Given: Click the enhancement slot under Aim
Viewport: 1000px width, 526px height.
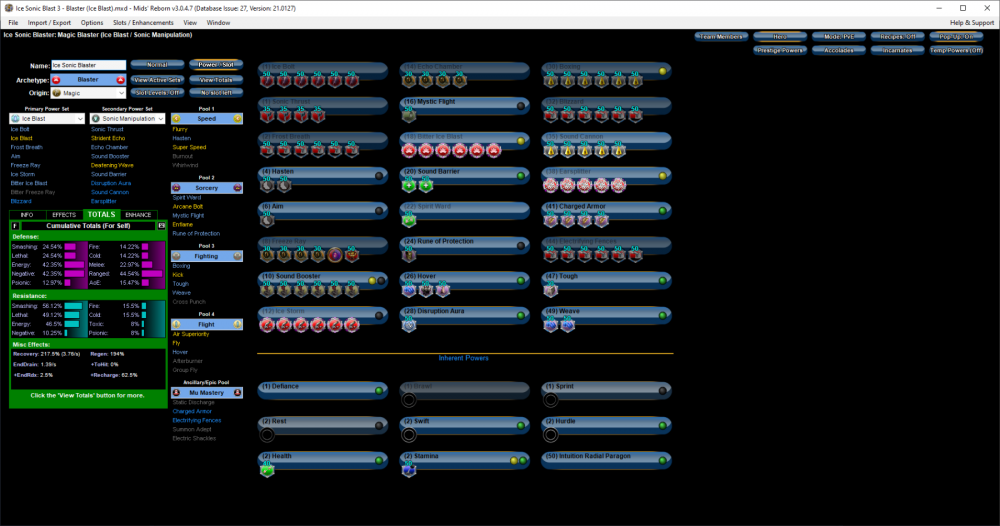Looking at the screenshot, I should click(267, 220).
